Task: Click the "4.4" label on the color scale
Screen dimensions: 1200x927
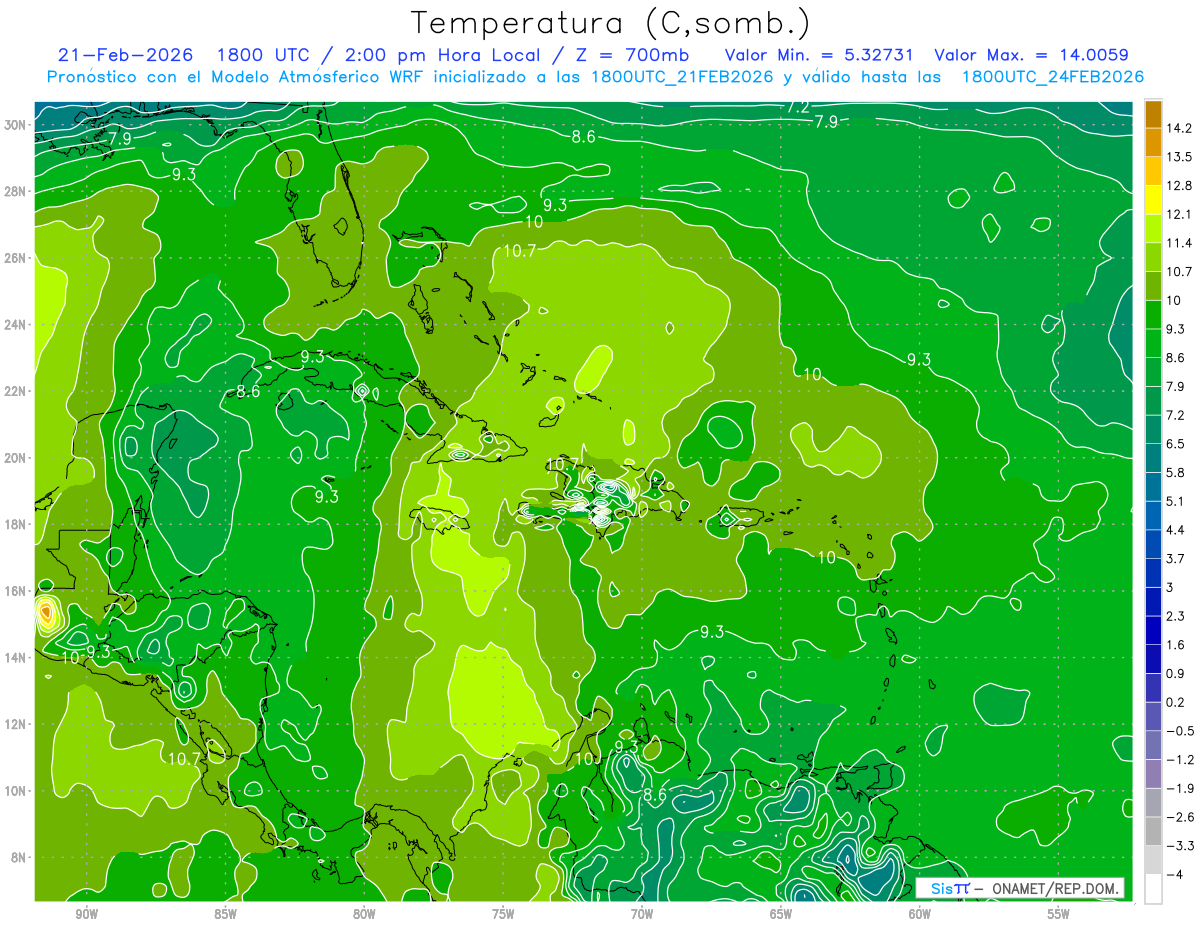Action: click(1176, 530)
